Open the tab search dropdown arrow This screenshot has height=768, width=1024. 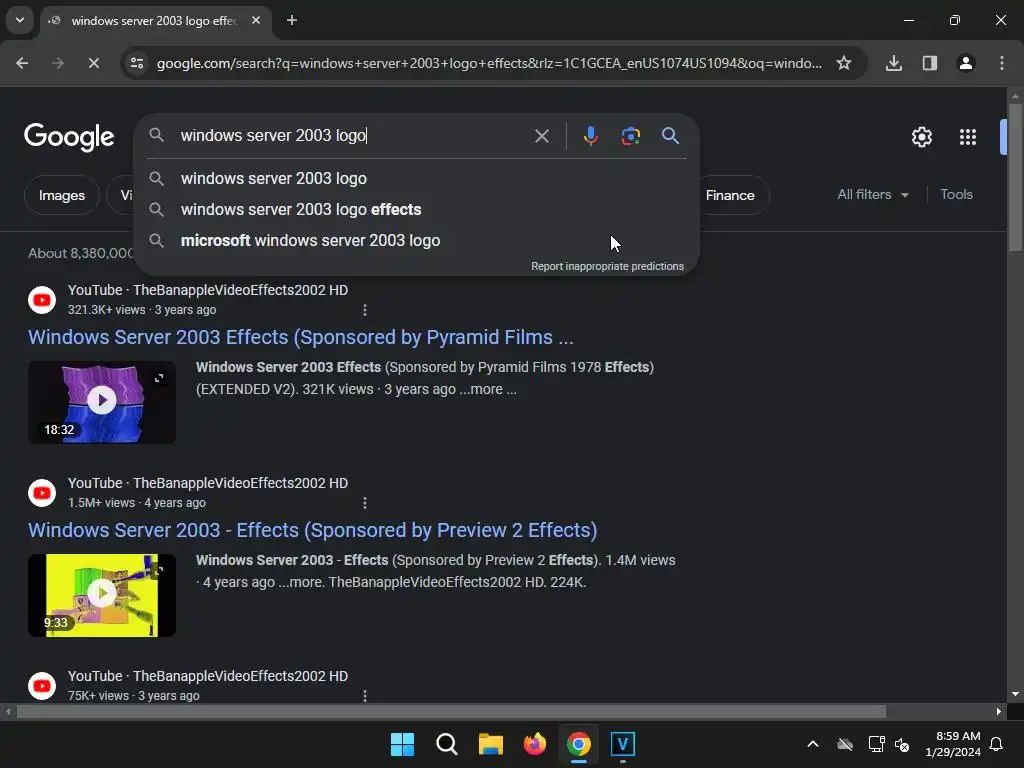[20, 20]
